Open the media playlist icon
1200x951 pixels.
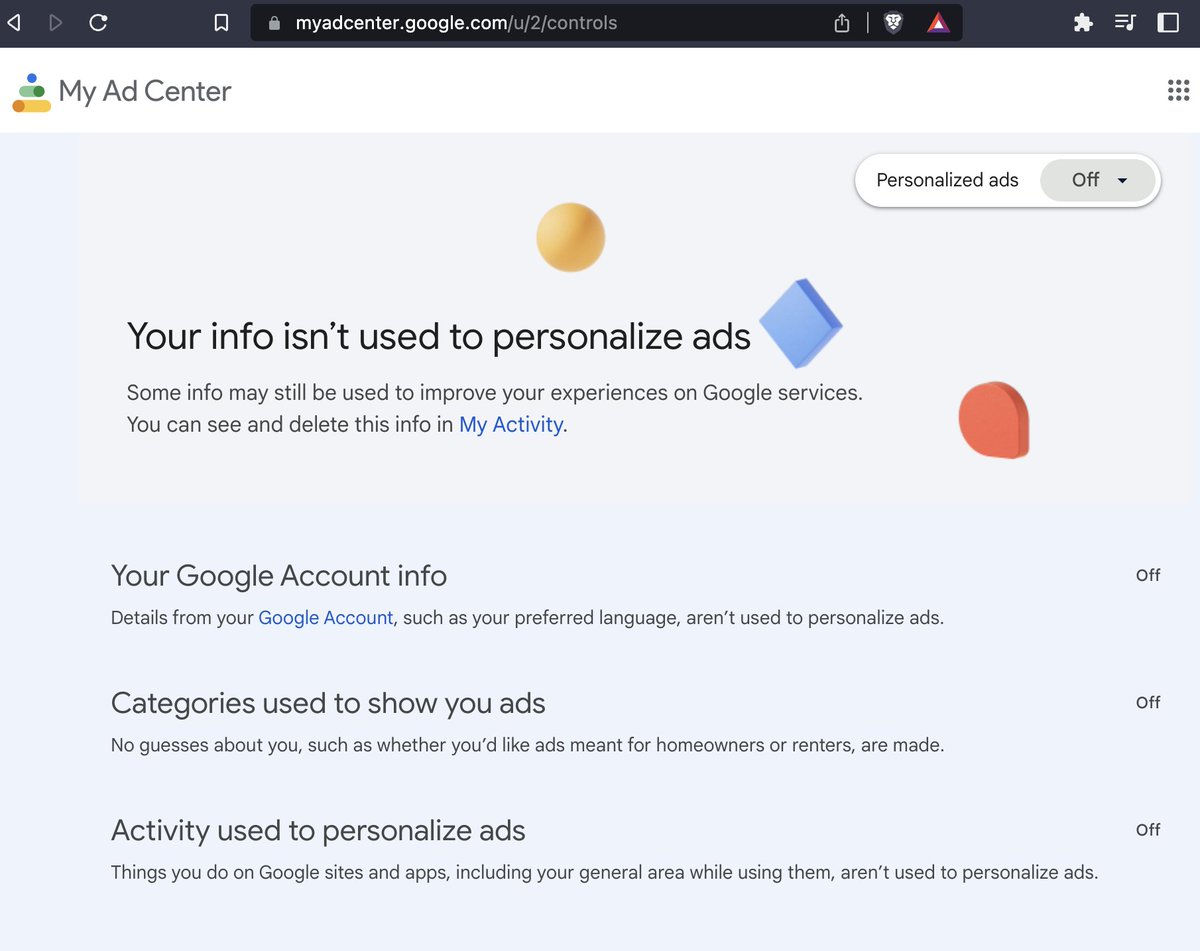coord(1125,22)
